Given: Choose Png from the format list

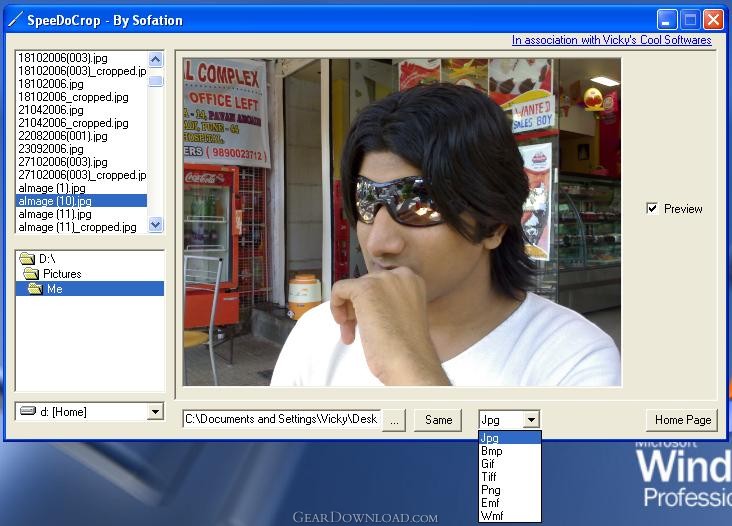Looking at the screenshot, I should click(491, 490).
